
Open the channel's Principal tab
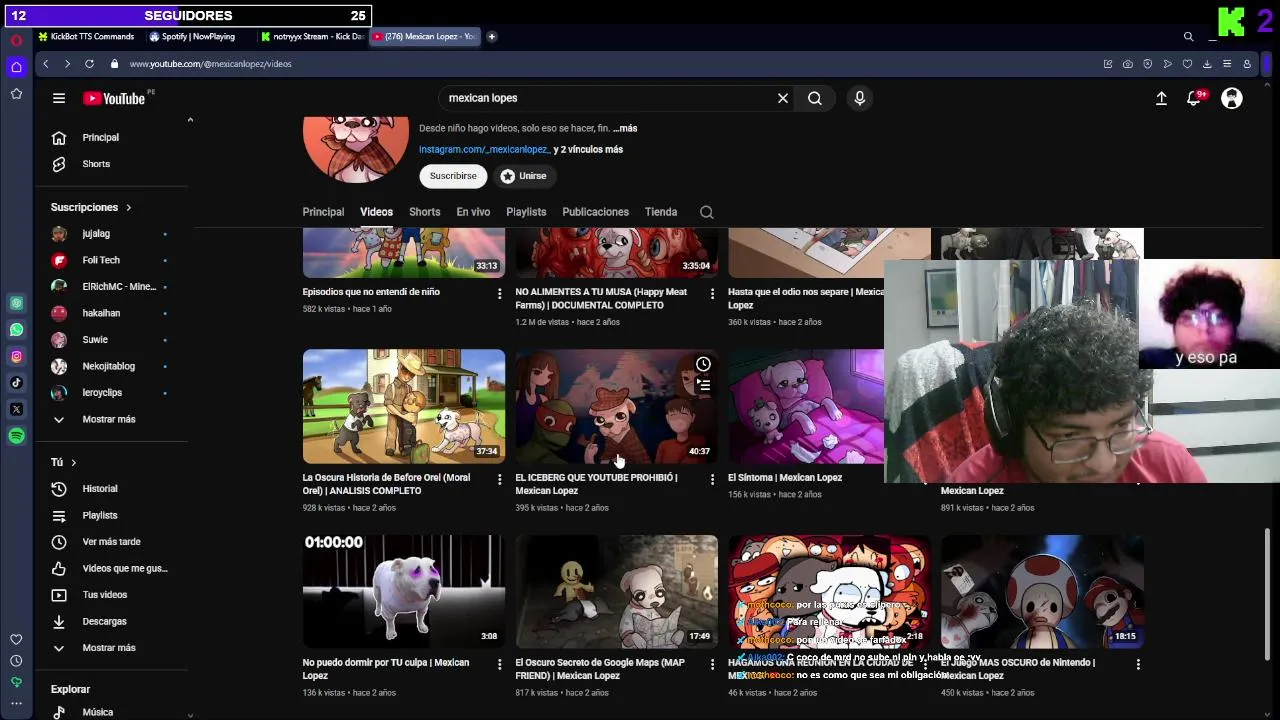[x=323, y=212]
